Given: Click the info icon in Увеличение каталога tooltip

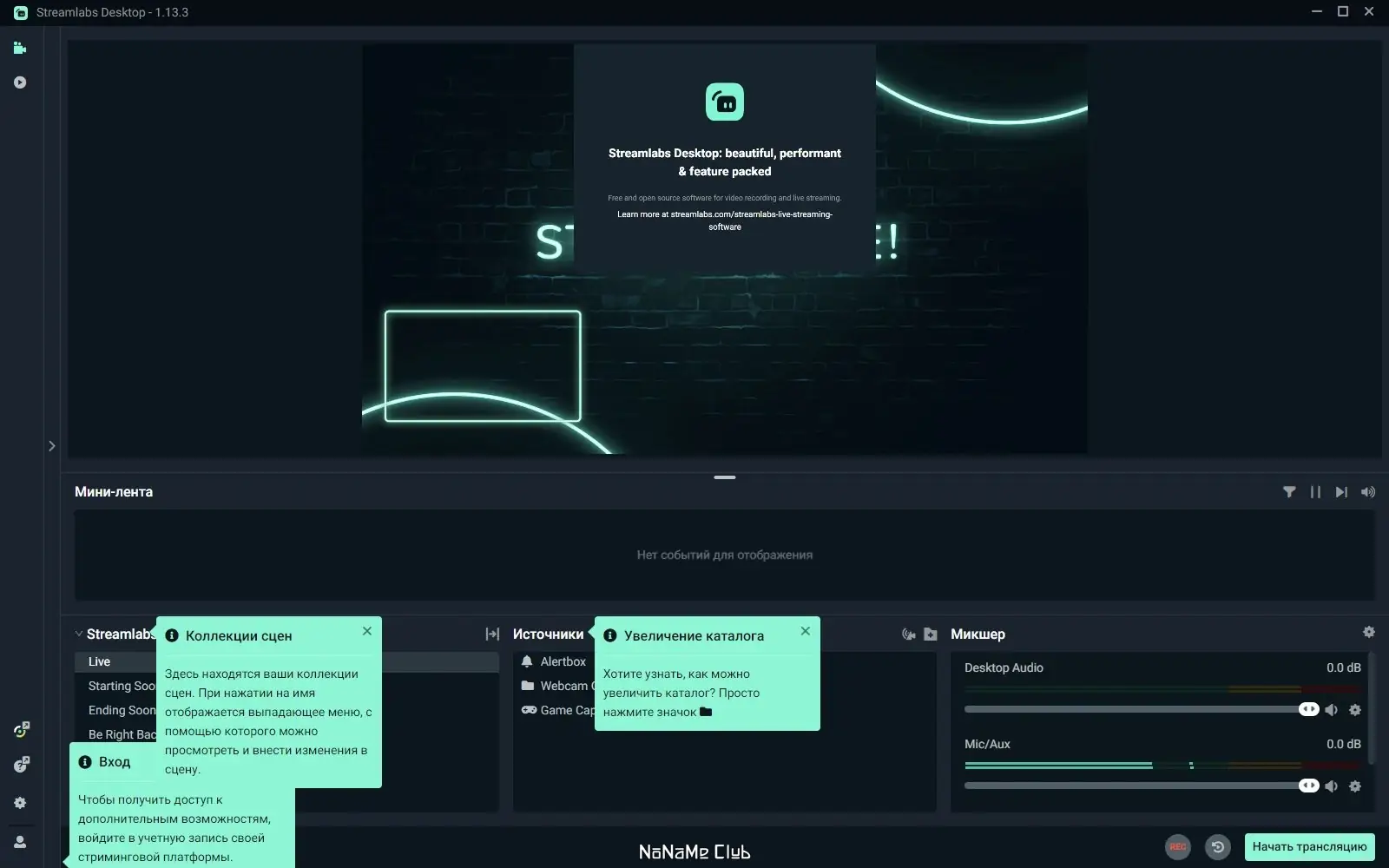Looking at the screenshot, I should [610, 635].
